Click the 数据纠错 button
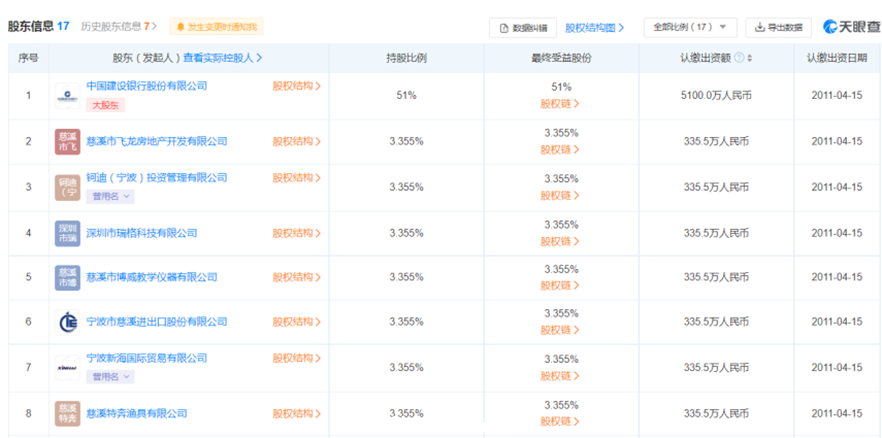The image size is (882, 438). tap(523, 28)
